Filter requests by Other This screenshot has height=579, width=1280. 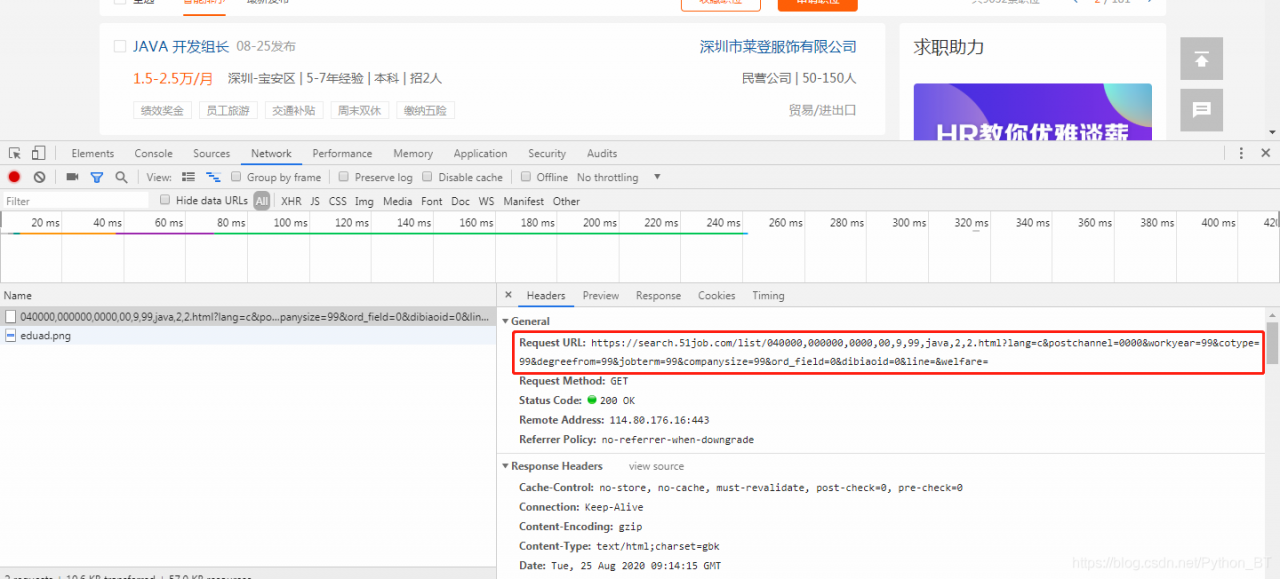point(566,201)
